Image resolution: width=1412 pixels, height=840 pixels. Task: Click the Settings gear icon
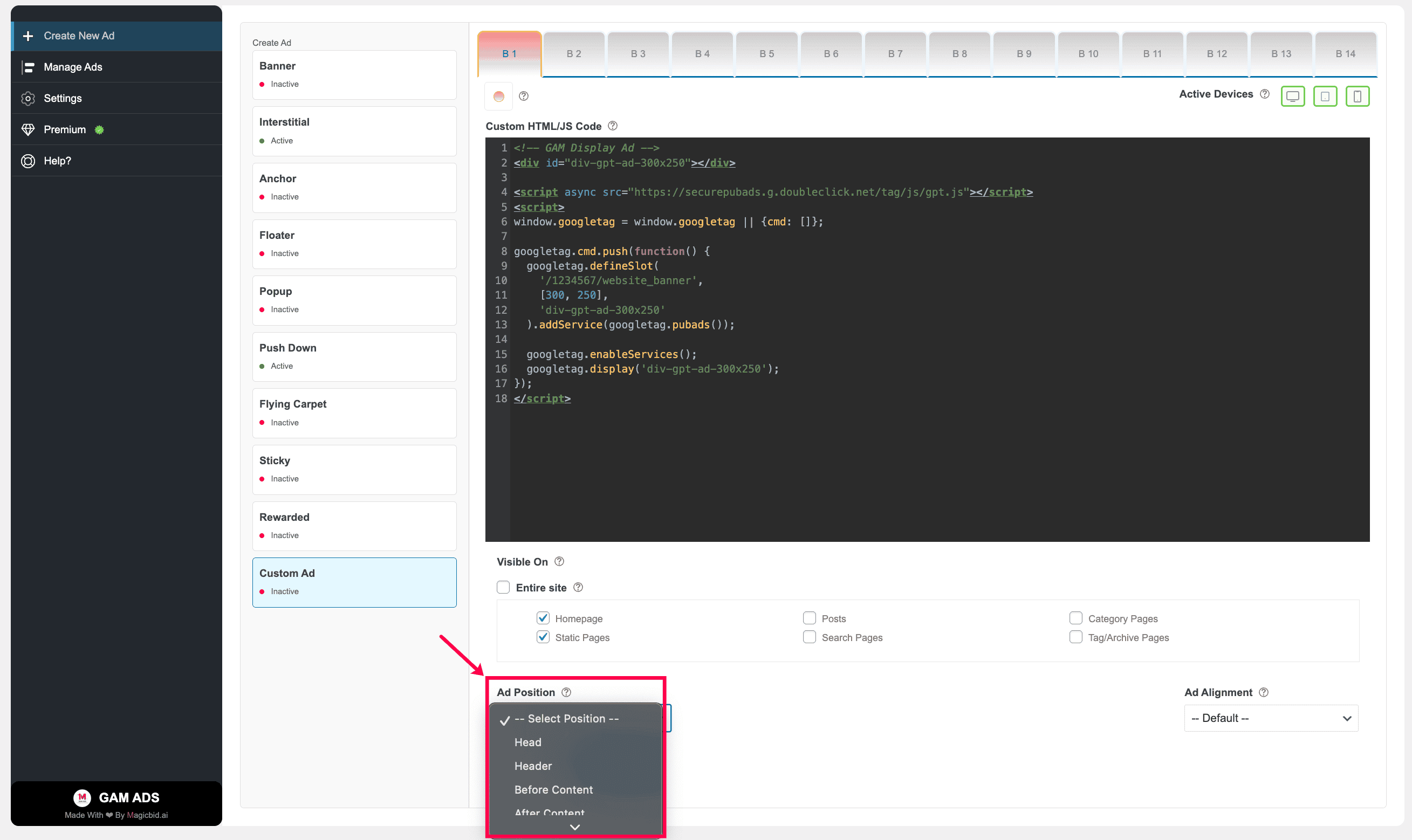[28, 99]
